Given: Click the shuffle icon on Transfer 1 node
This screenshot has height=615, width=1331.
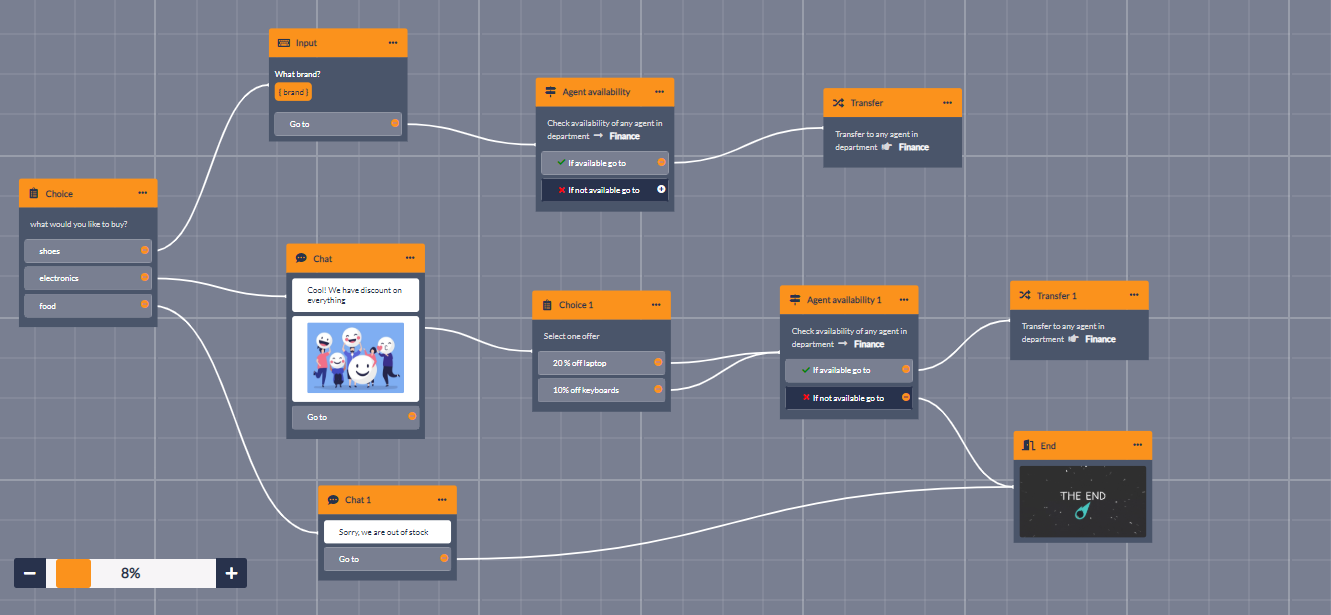Looking at the screenshot, I should pyautogui.click(x=1025, y=296).
